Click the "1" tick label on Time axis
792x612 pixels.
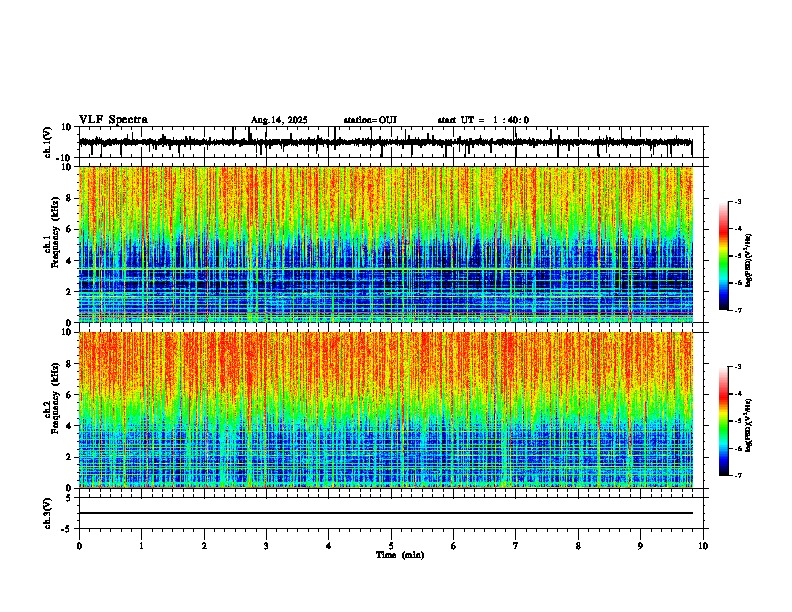141,546
